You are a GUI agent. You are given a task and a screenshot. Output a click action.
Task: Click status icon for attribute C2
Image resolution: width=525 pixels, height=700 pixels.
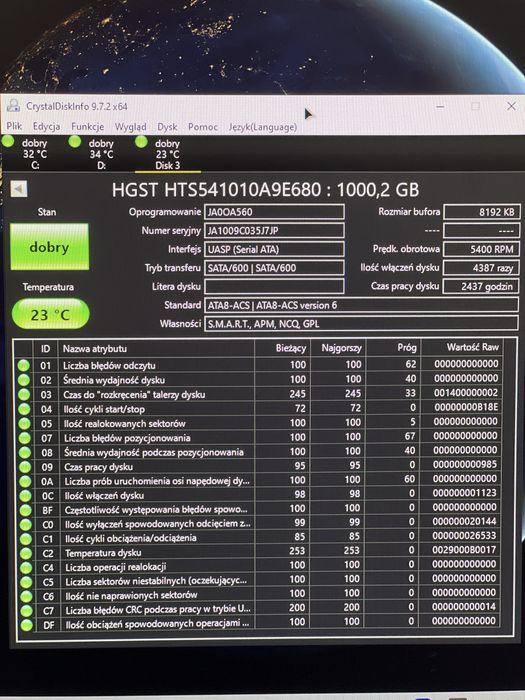26,553
